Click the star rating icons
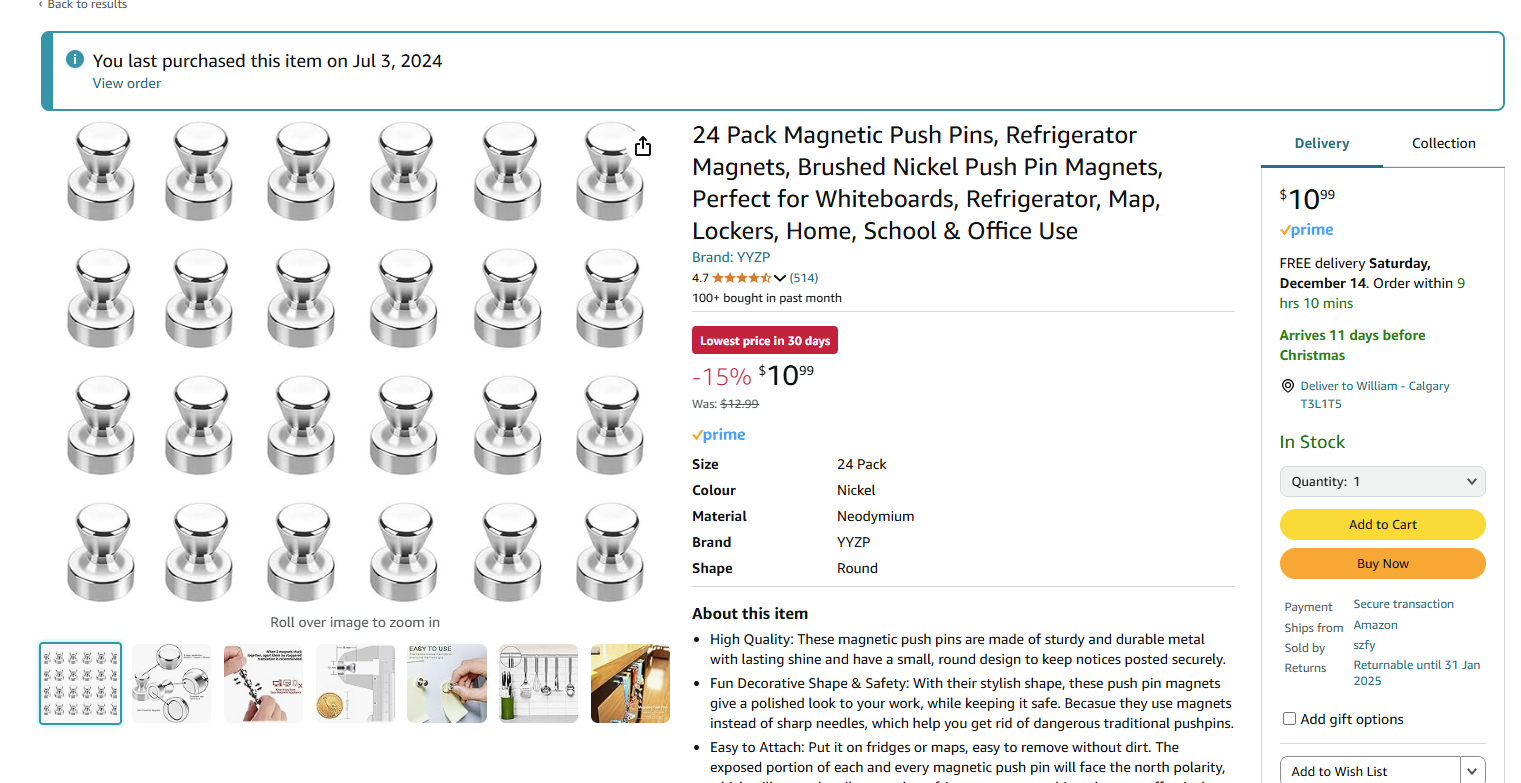This screenshot has height=783, width=1521. [x=741, y=278]
